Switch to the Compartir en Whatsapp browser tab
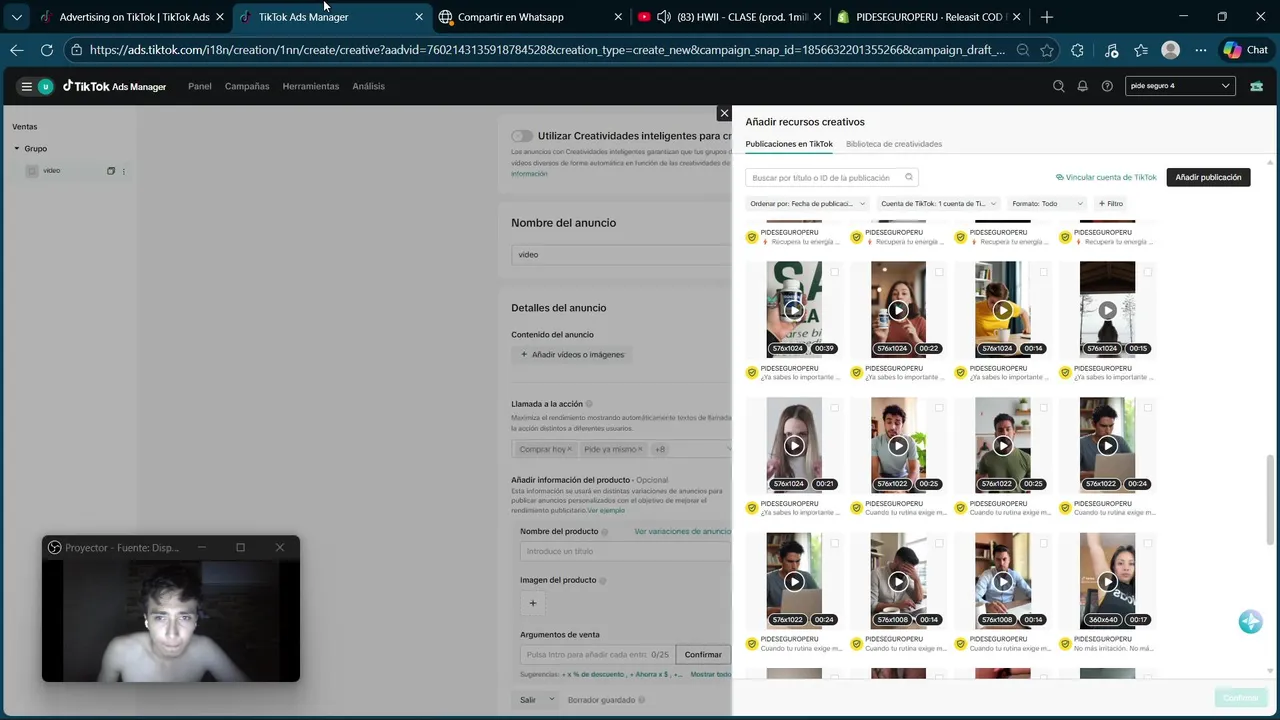This screenshot has width=1280, height=720. pyautogui.click(x=530, y=17)
